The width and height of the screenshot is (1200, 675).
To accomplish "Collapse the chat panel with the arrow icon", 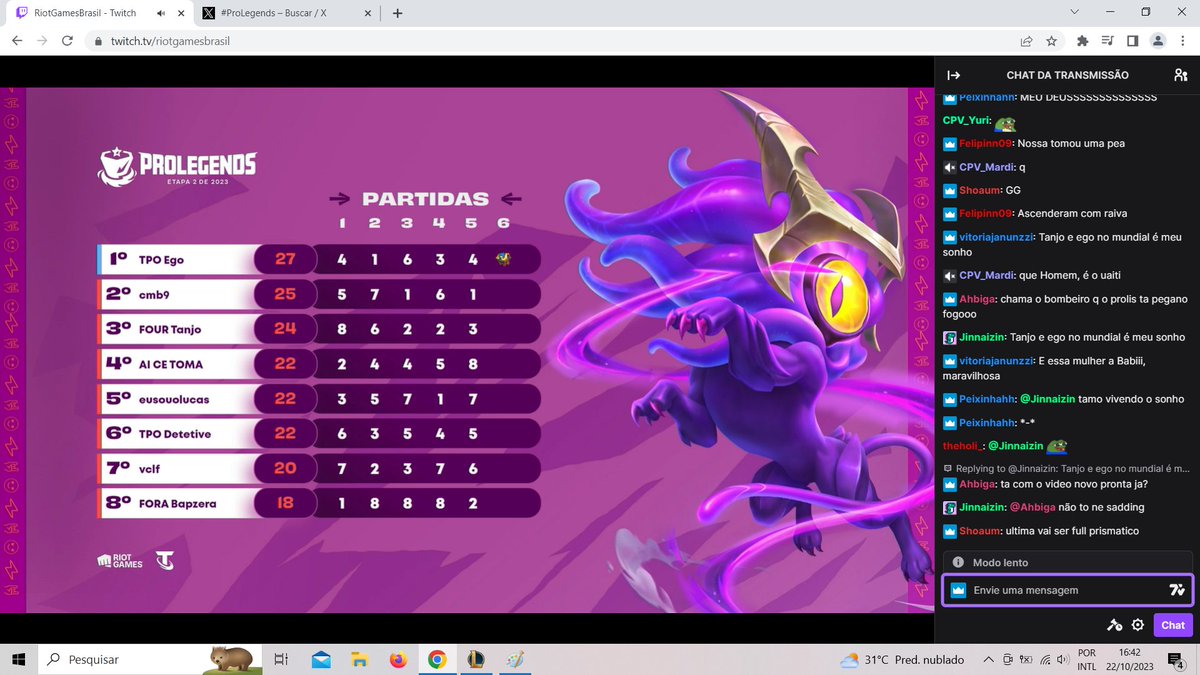I will 953,75.
